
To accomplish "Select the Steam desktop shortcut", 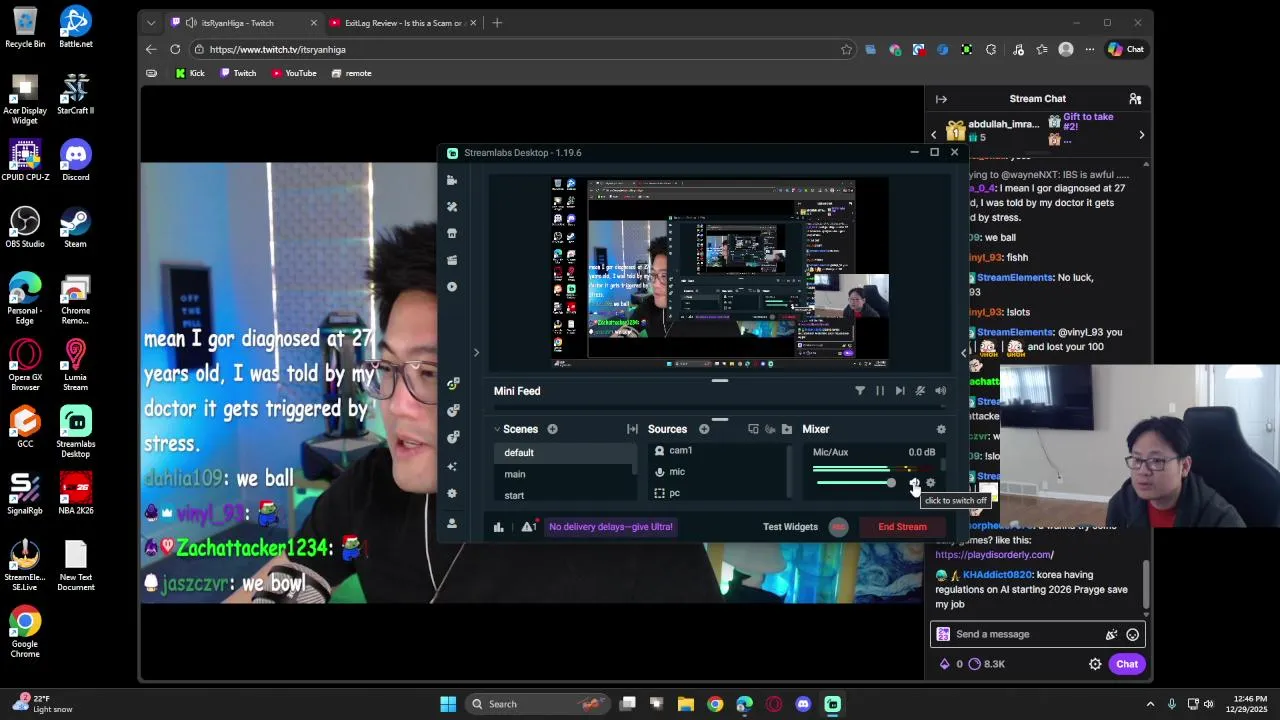I will click(x=75, y=227).
